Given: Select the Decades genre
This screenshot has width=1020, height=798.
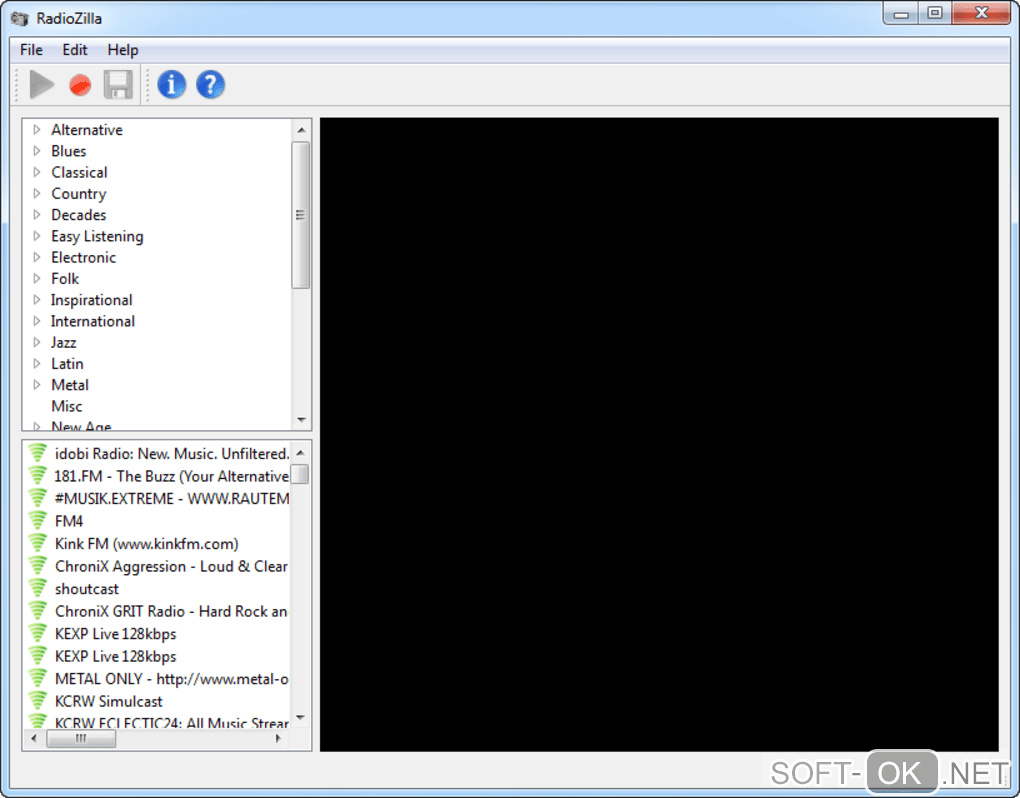Looking at the screenshot, I should coord(79,215).
